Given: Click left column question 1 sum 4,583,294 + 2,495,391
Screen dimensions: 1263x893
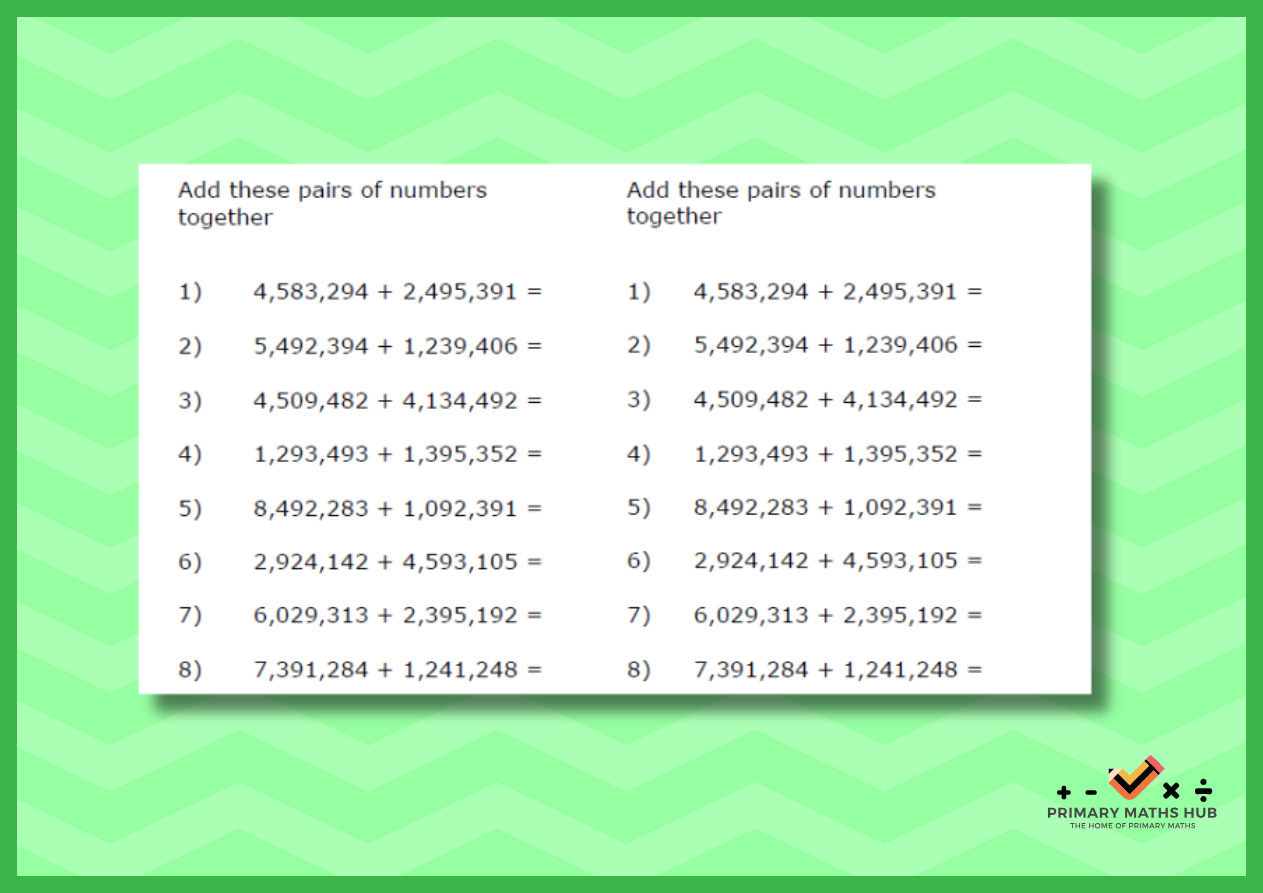Looking at the screenshot, I should (397, 292).
